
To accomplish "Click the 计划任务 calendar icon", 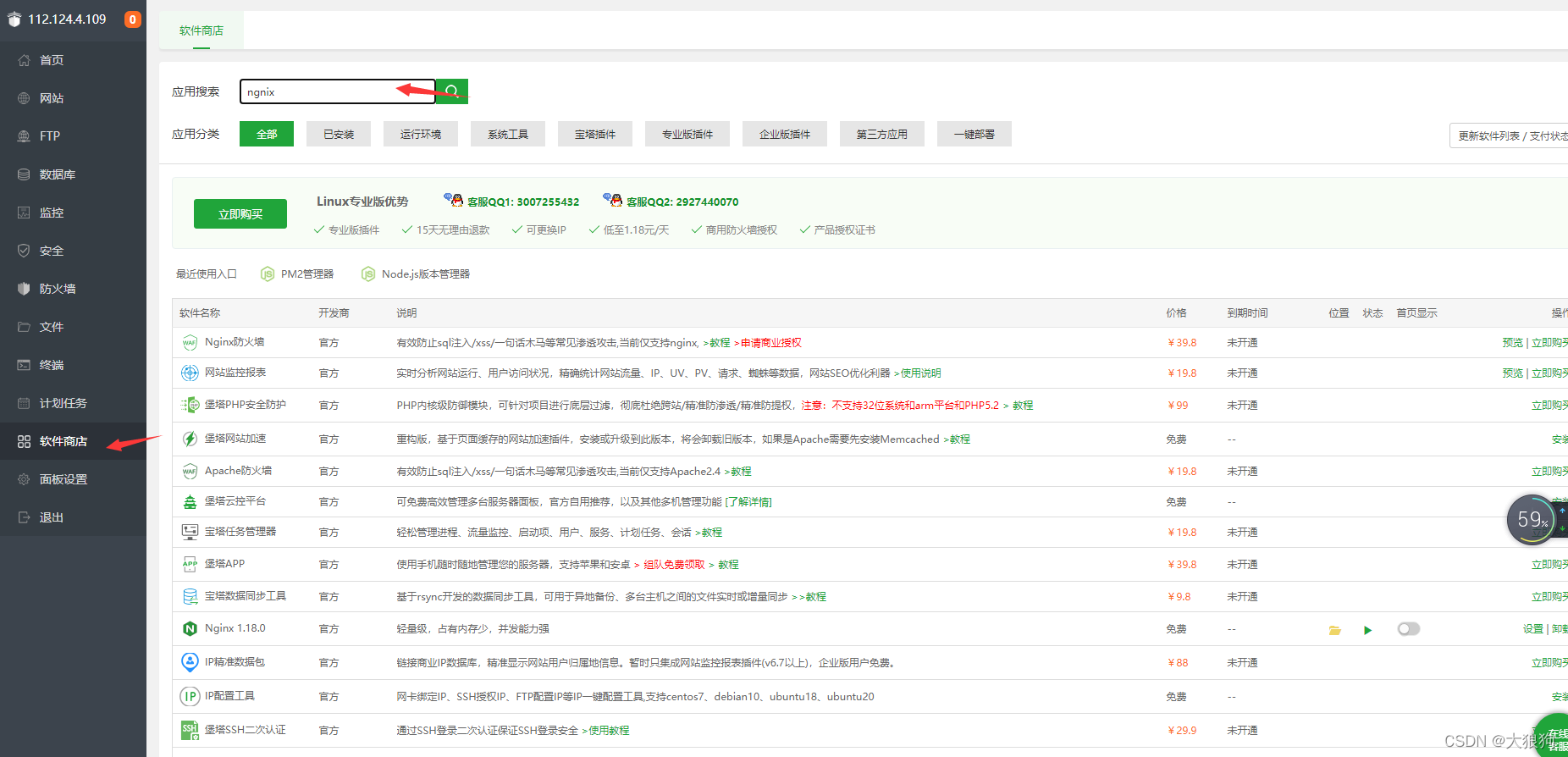I will pyautogui.click(x=24, y=403).
